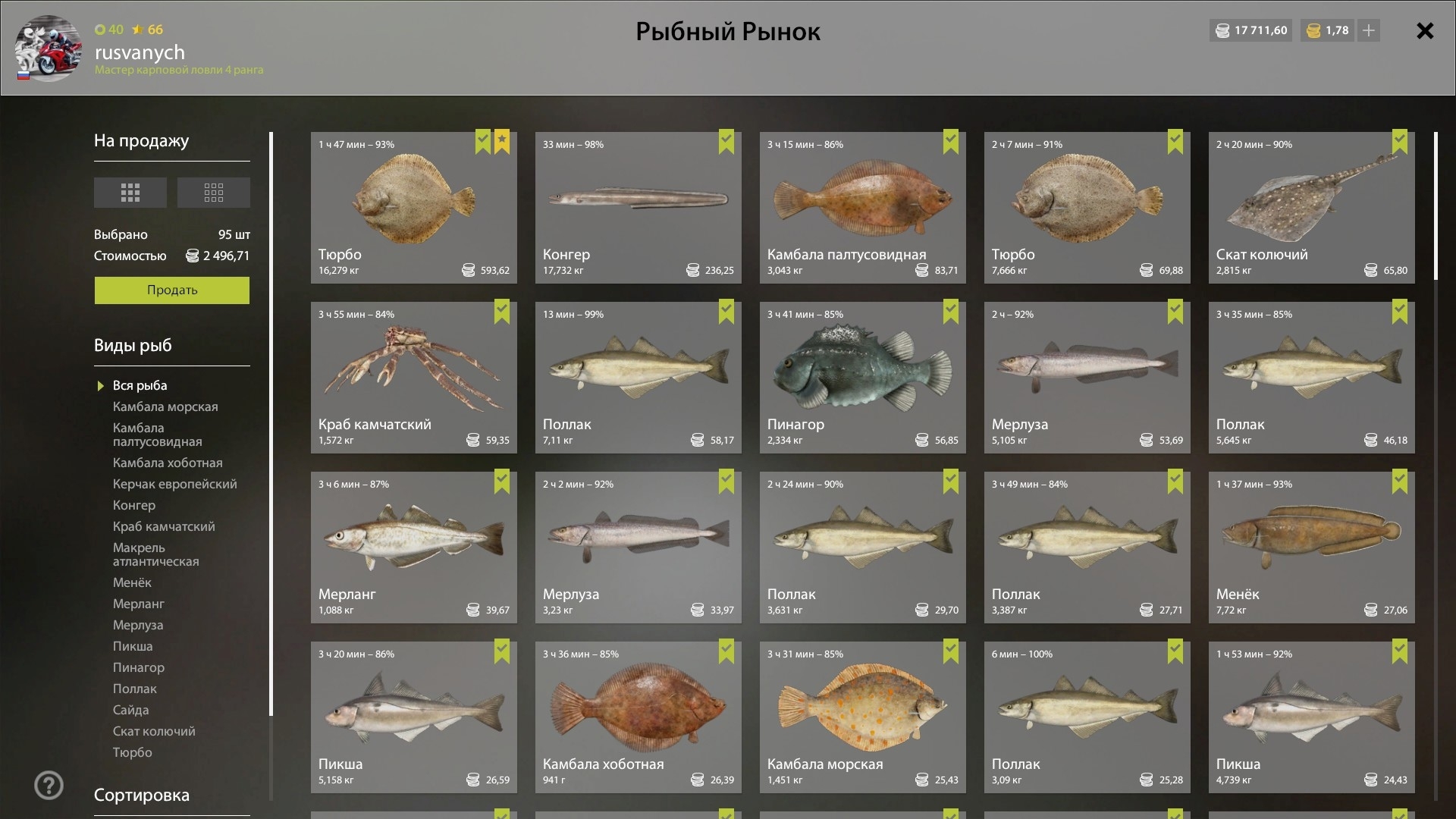The width and height of the screenshot is (1456, 819).
Task: Open the Сортировка section header
Action: click(142, 795)
